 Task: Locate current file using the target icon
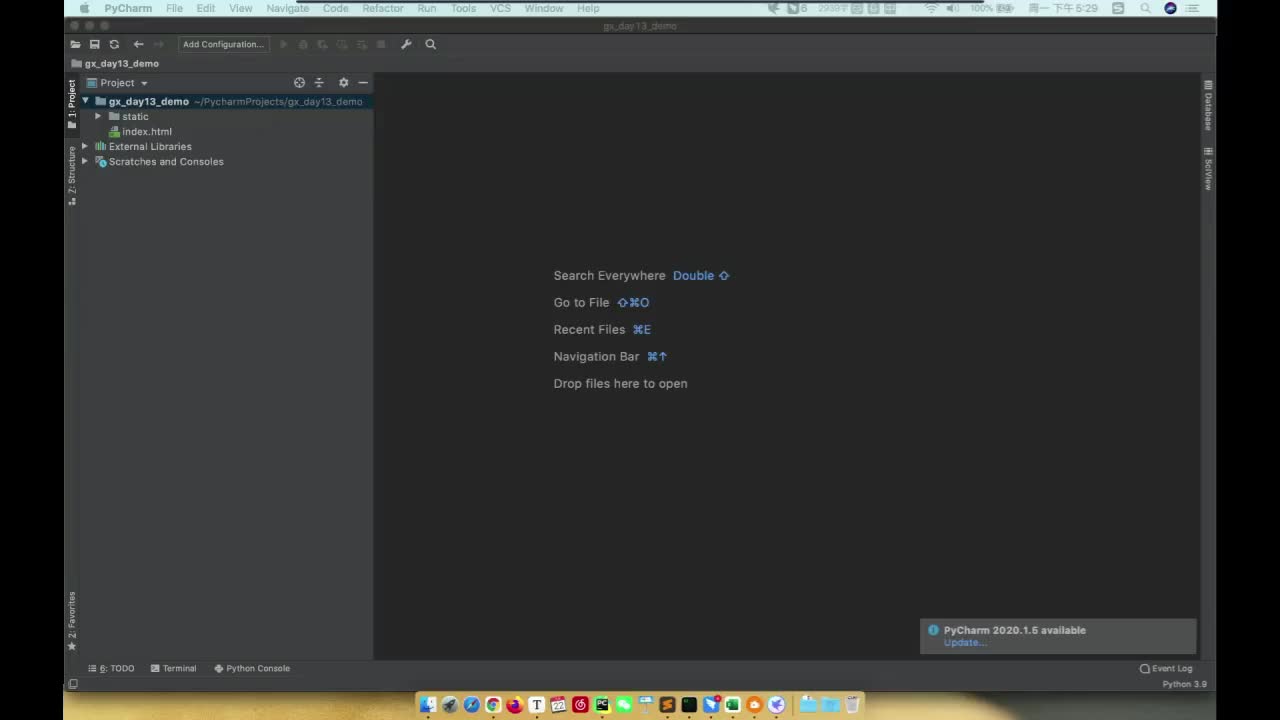299,83
